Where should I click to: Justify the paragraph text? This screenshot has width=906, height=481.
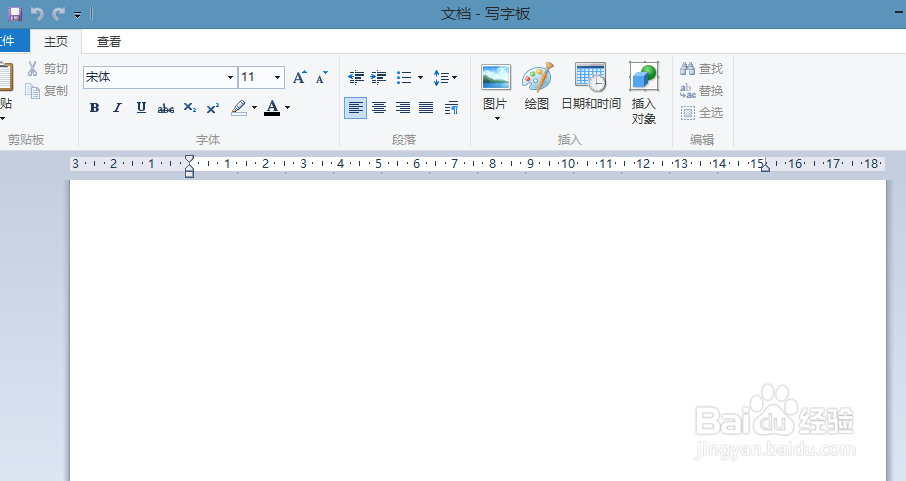(426, 108)
